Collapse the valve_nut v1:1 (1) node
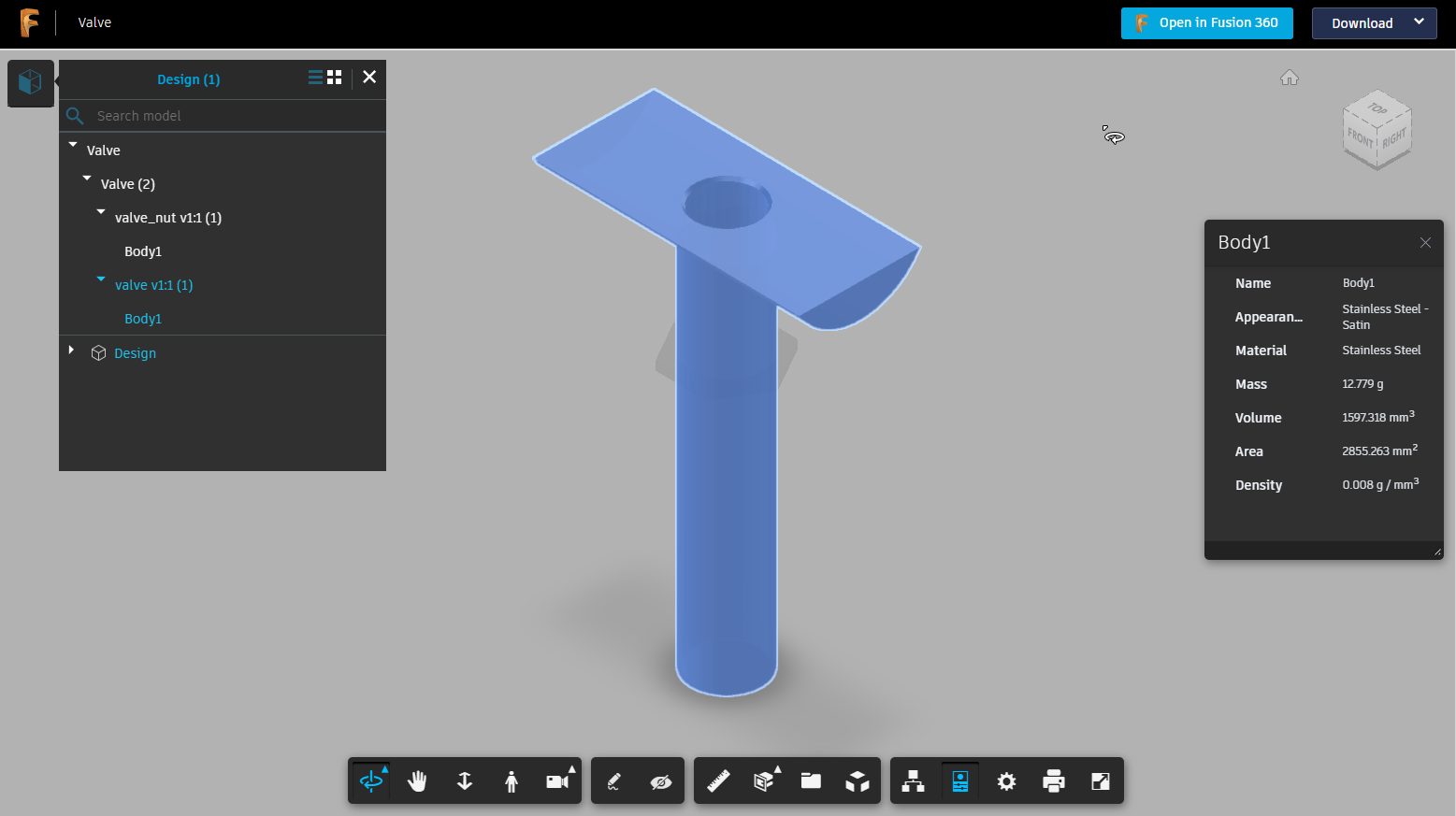 pyautogui.click(x=101, y=212)
